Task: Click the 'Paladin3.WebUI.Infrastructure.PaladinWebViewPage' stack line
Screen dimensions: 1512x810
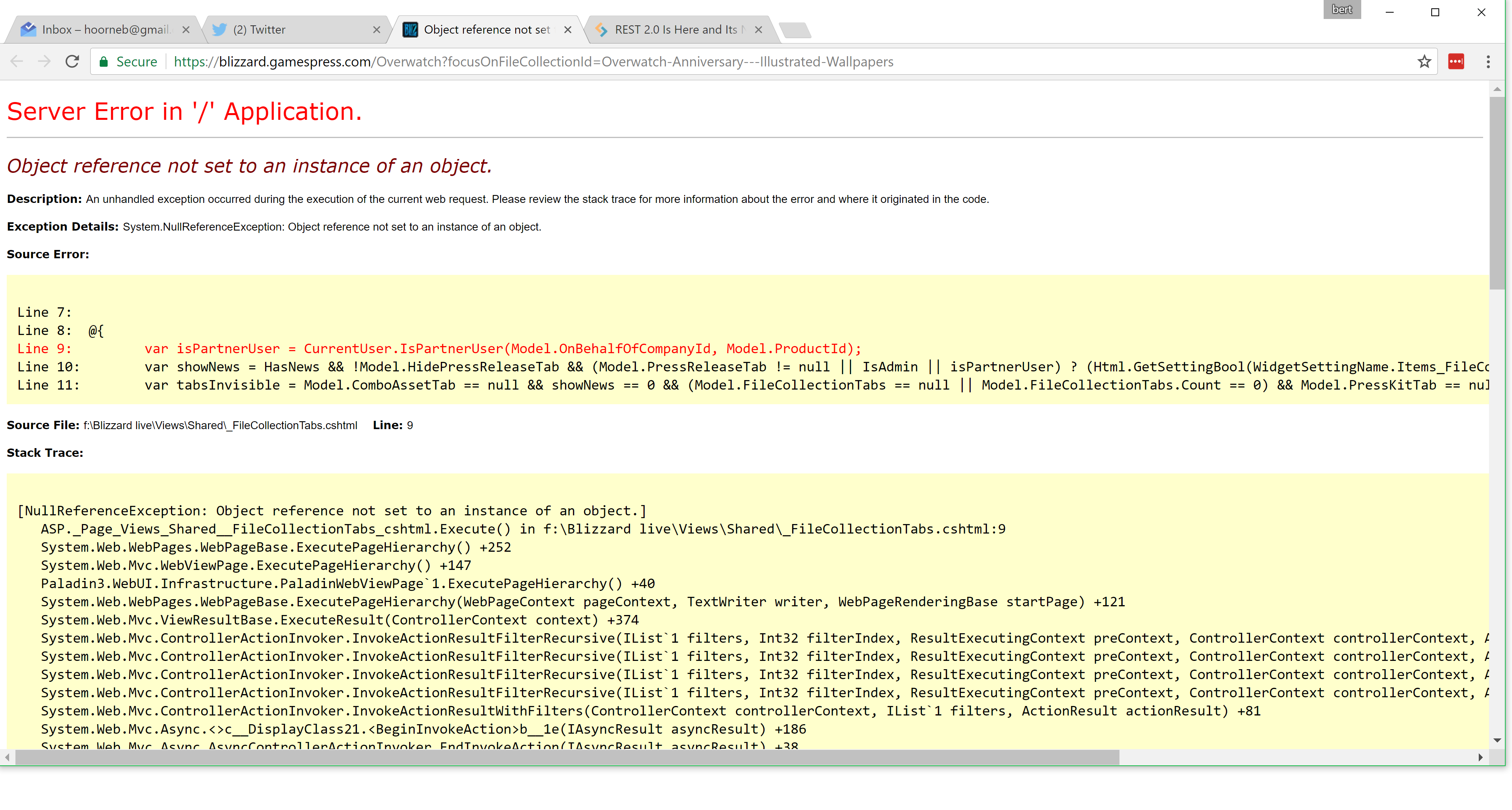Action: [x=347, y=584]
